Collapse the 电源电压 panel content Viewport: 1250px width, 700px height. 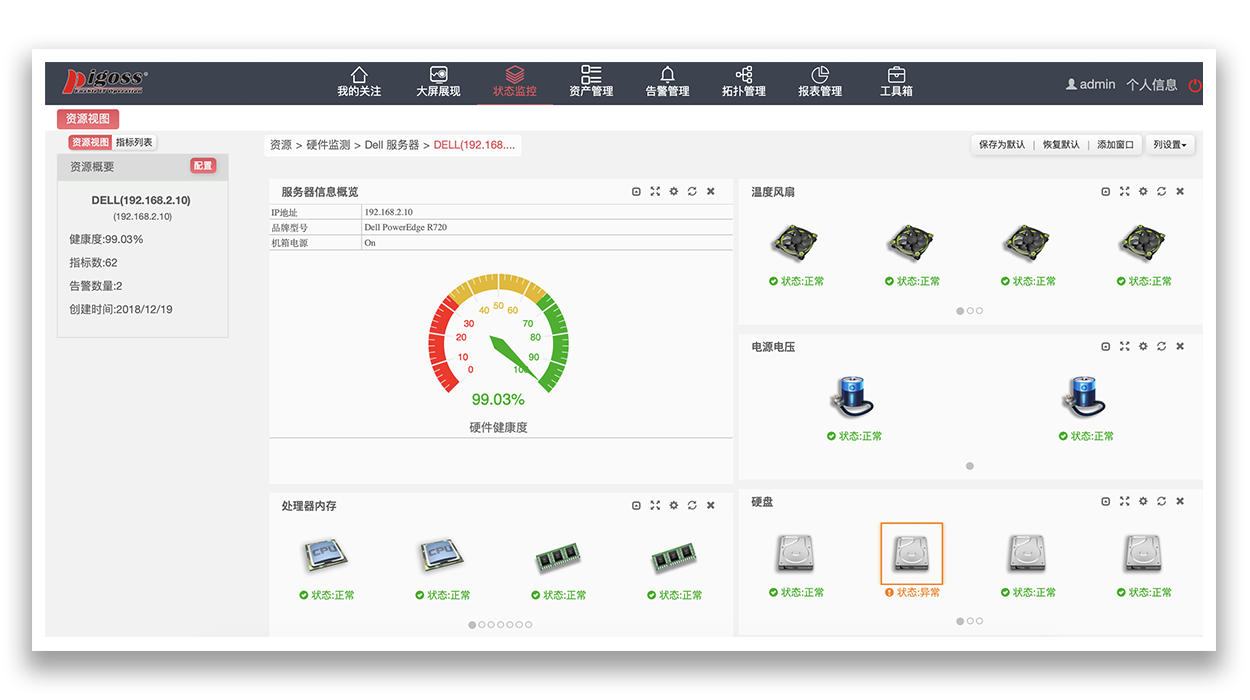click(1105, 346)
